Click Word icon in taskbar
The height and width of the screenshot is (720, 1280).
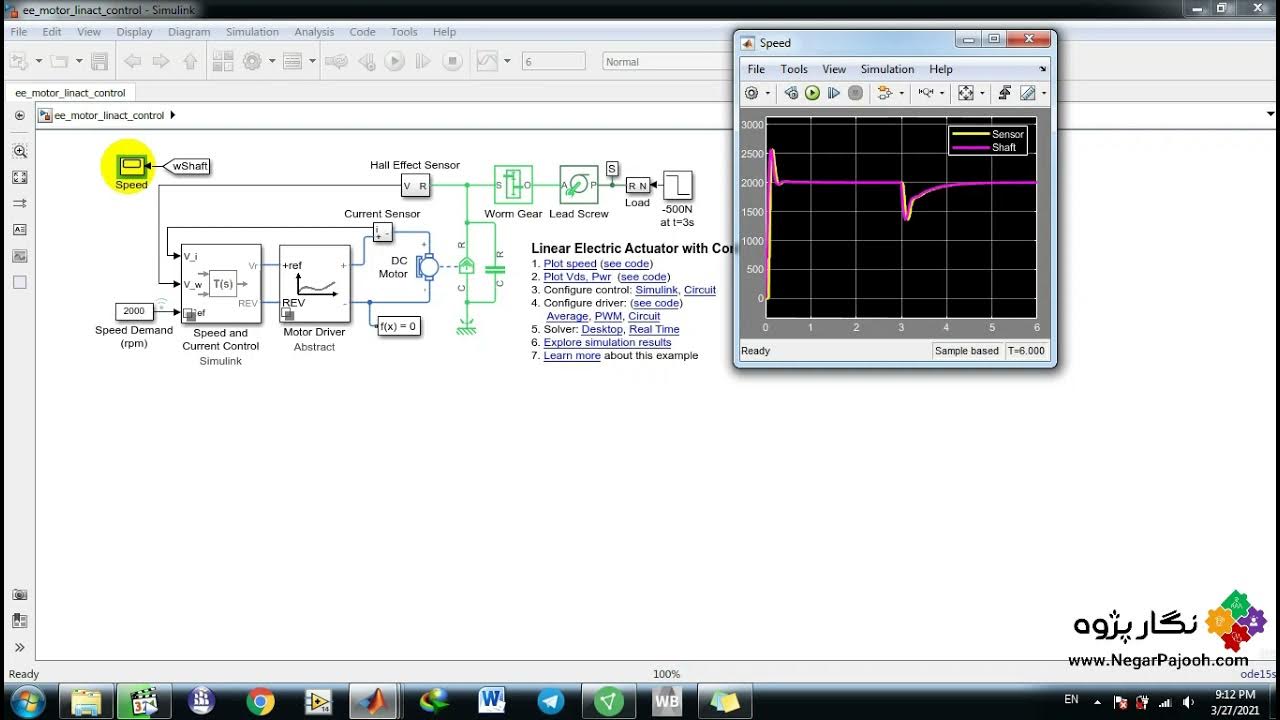tap(492, 701)
